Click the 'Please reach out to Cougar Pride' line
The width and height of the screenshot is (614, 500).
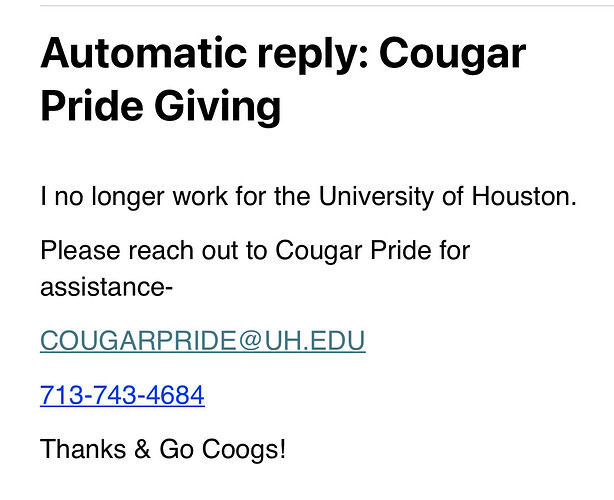click(x=255, y=250)
